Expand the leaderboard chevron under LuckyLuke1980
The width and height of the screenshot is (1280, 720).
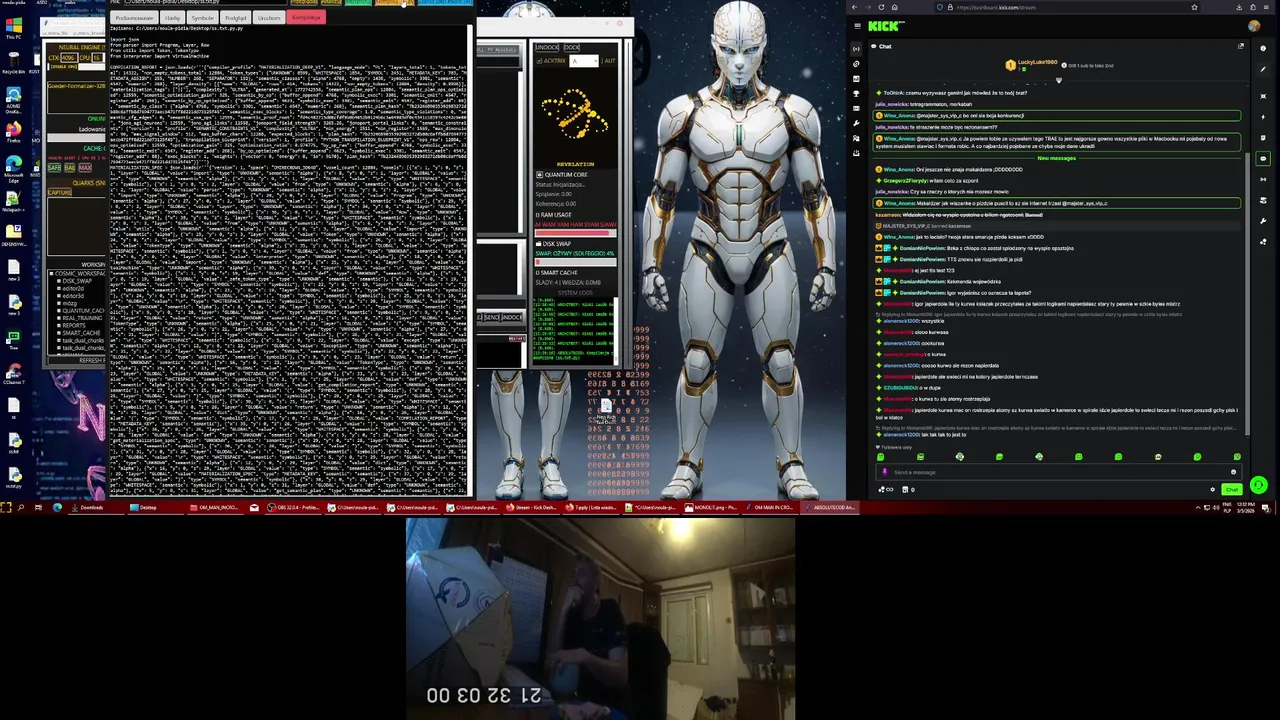(1058, 80)
